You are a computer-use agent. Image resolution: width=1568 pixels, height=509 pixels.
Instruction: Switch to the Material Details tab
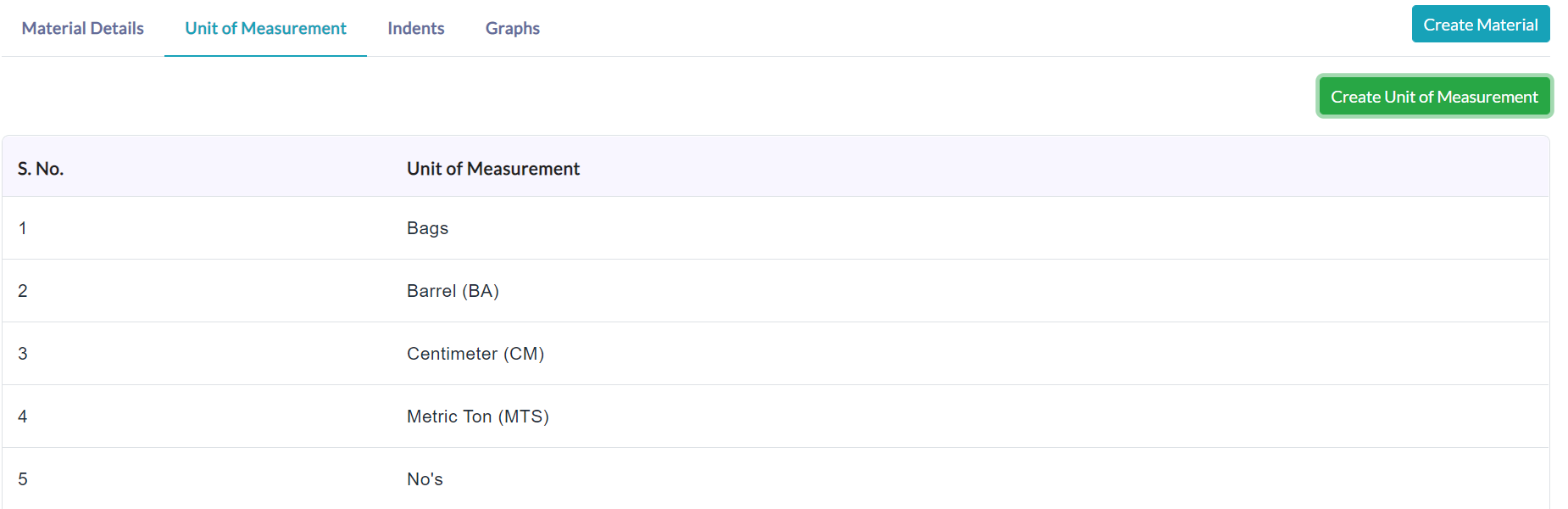point(83,28)
